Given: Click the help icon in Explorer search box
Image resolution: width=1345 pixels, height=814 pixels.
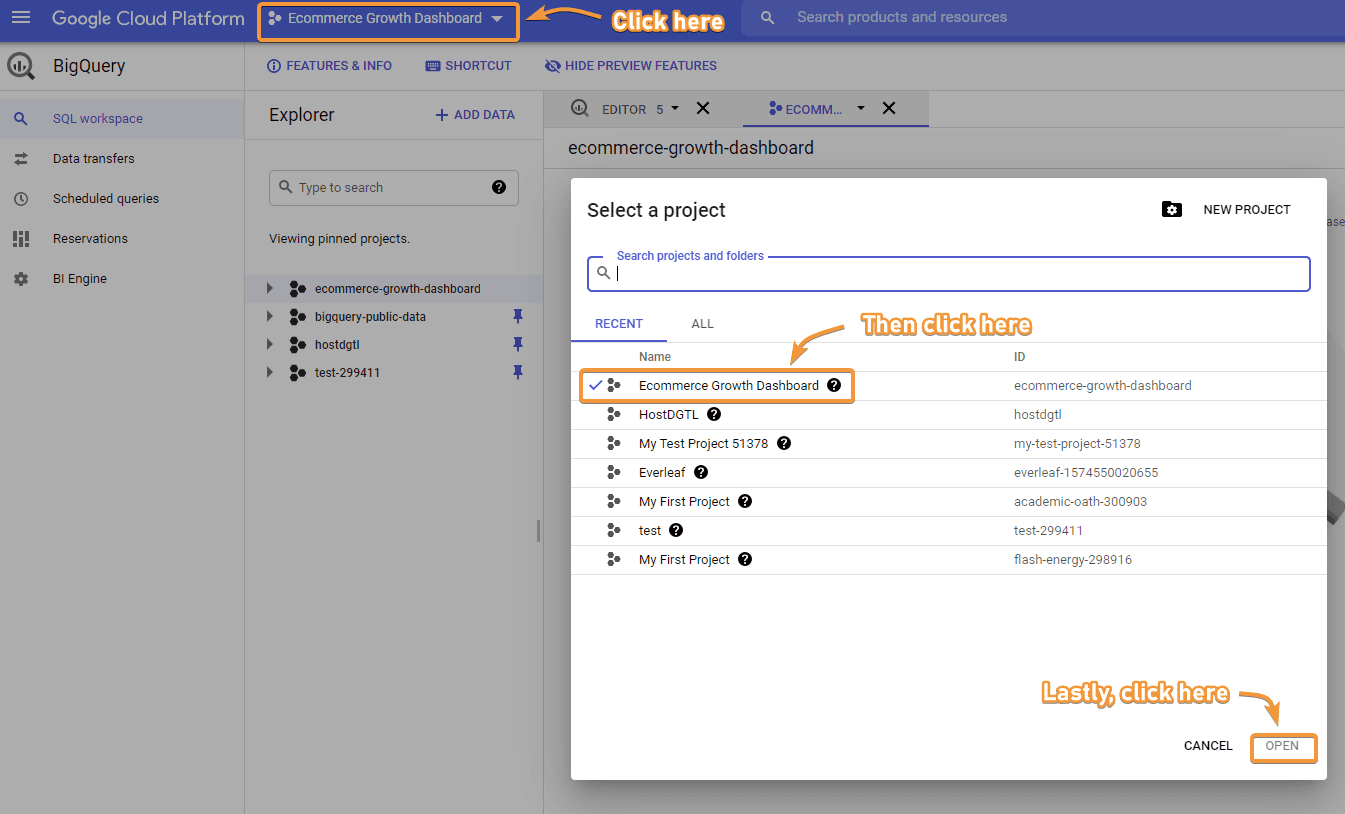Looking at the screenshot, I should (499, 187).
